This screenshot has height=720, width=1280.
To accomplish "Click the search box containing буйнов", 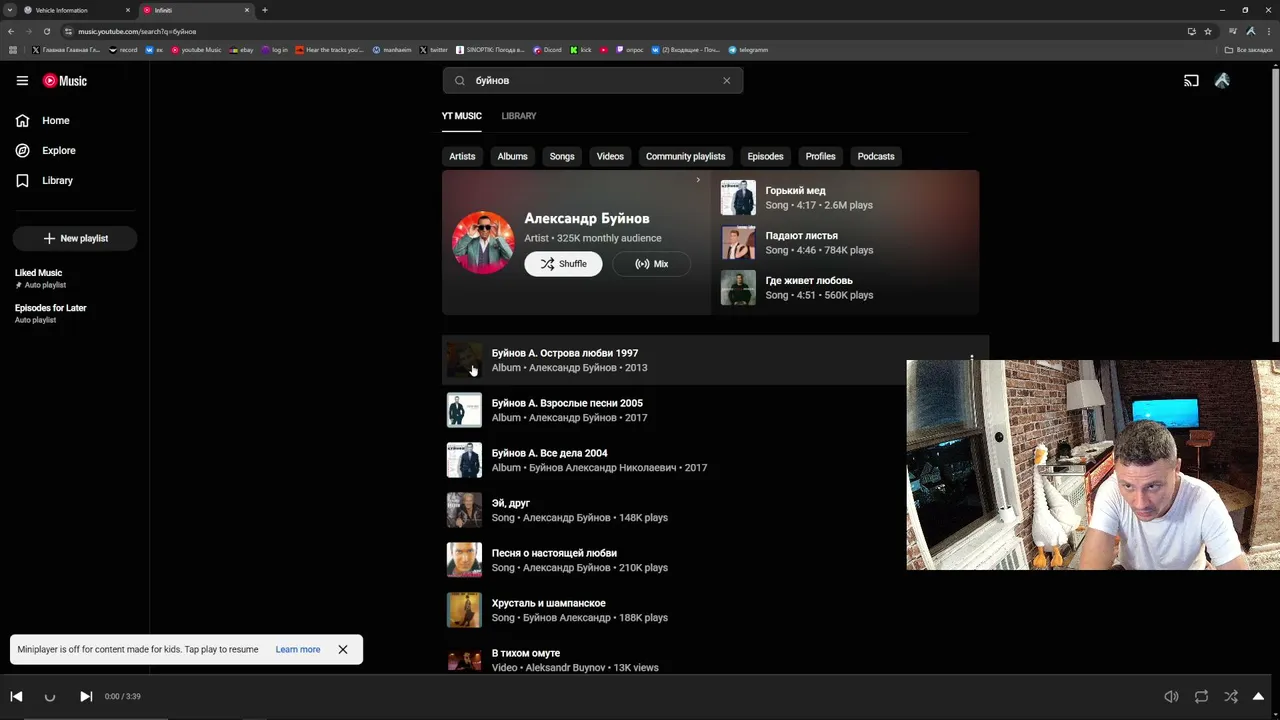I will tap(593, 80).
